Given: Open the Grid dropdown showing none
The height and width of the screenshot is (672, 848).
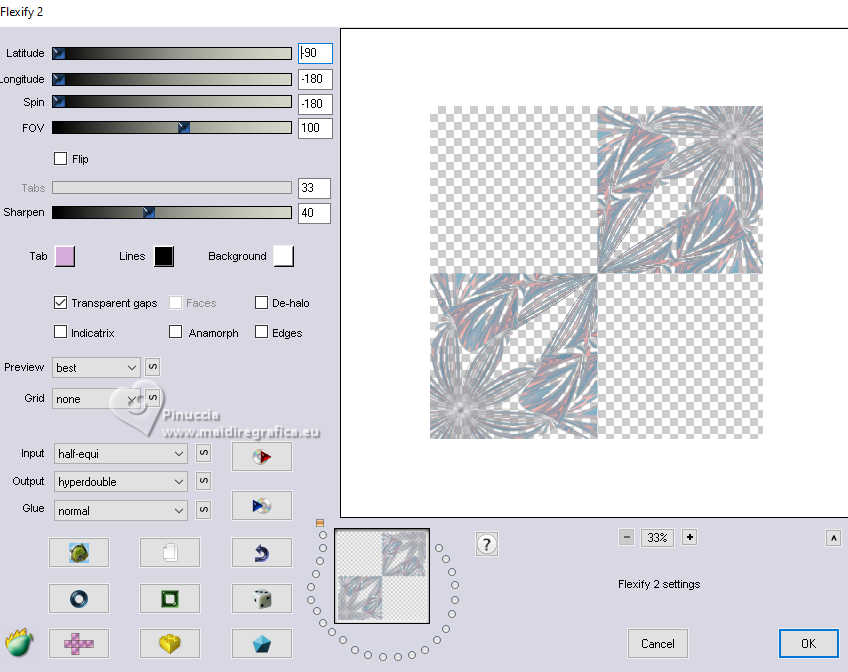Looking at the screenshot, I should pyautogui.click(x=96, y=399).
